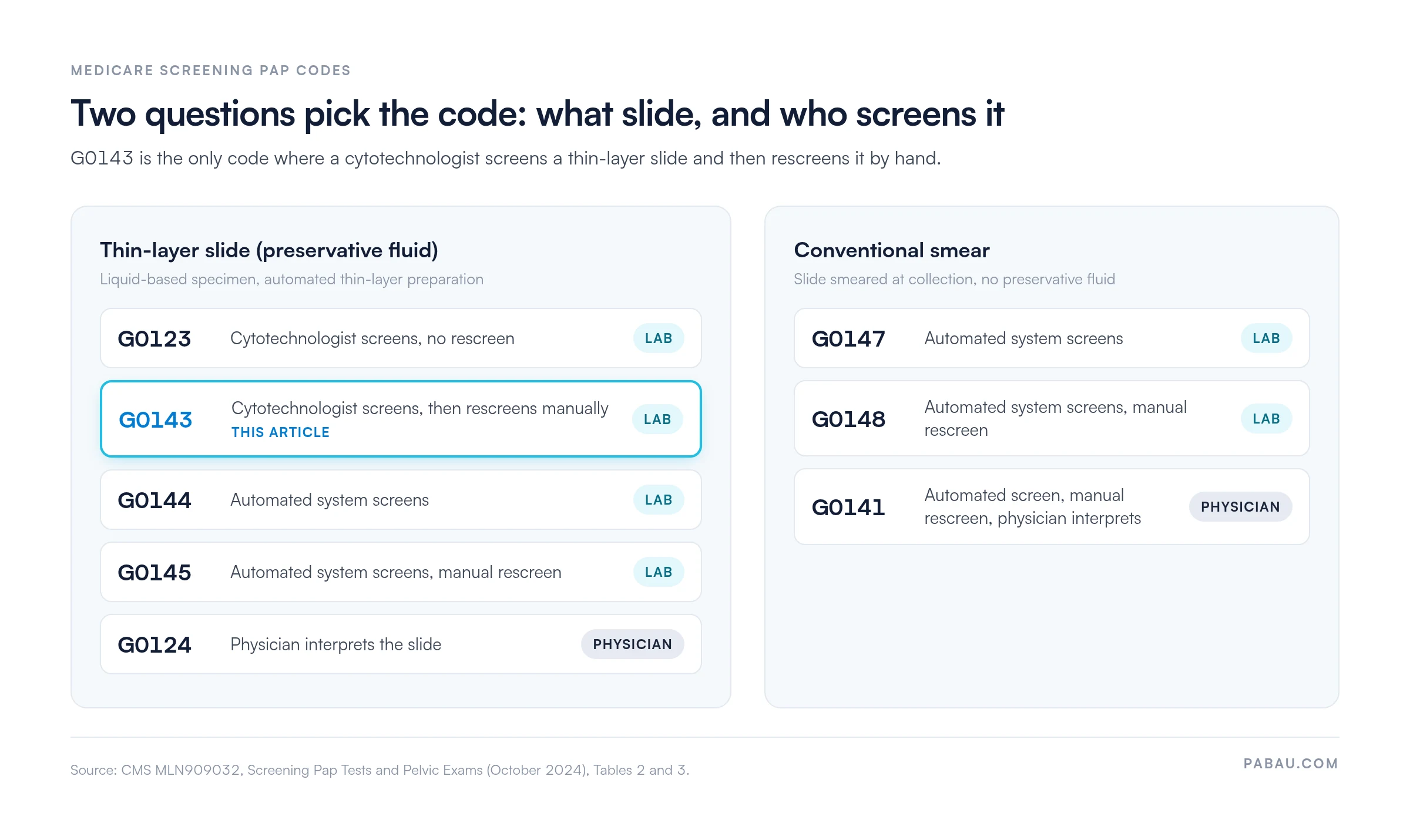The width and height of the screenshot is (1410, 840).
Task: Select the G0147 conventional smear row
Action: pos(1052,338)
